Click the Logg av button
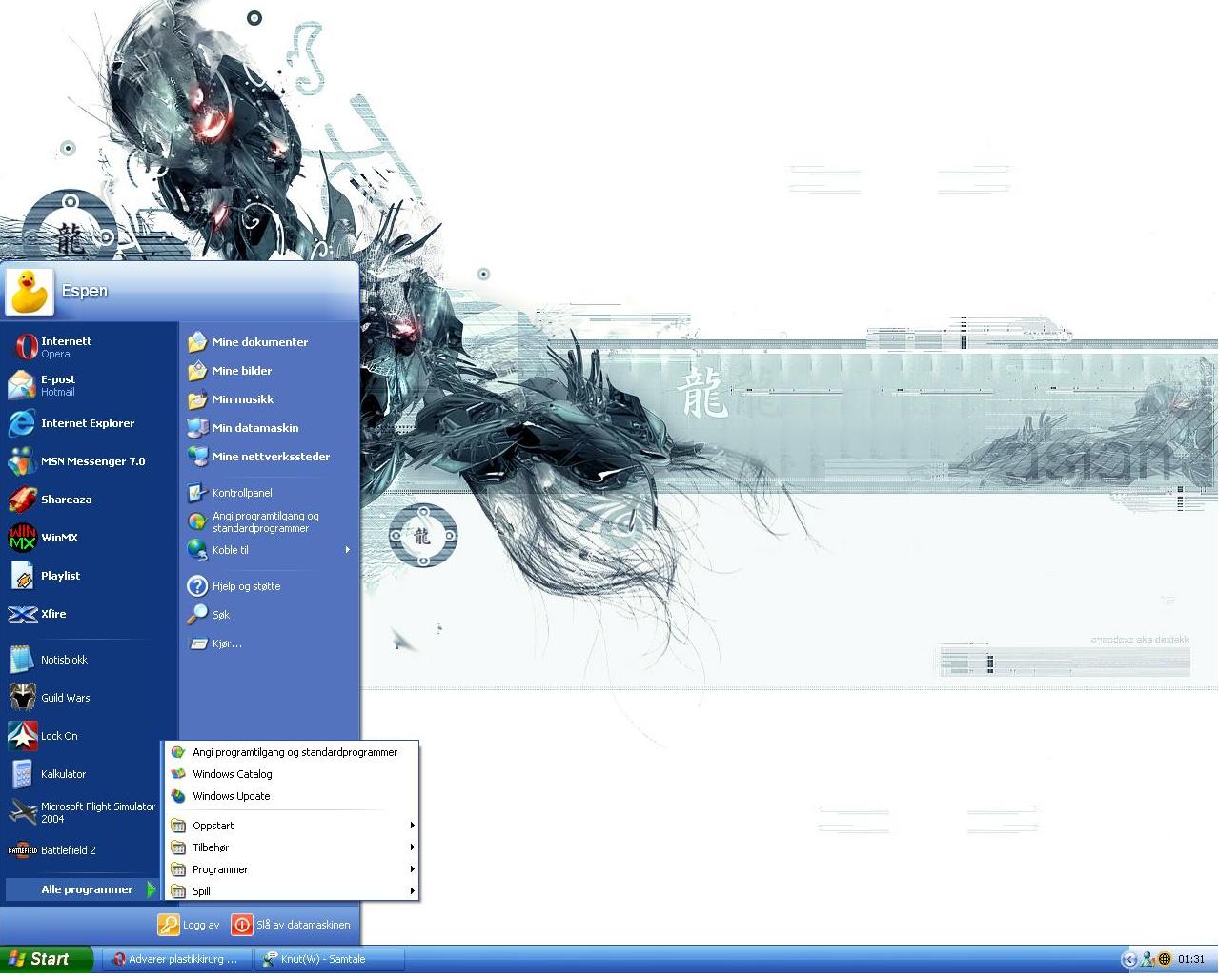Viewport: 1219px width, 980px height. (x=190, y=925)
